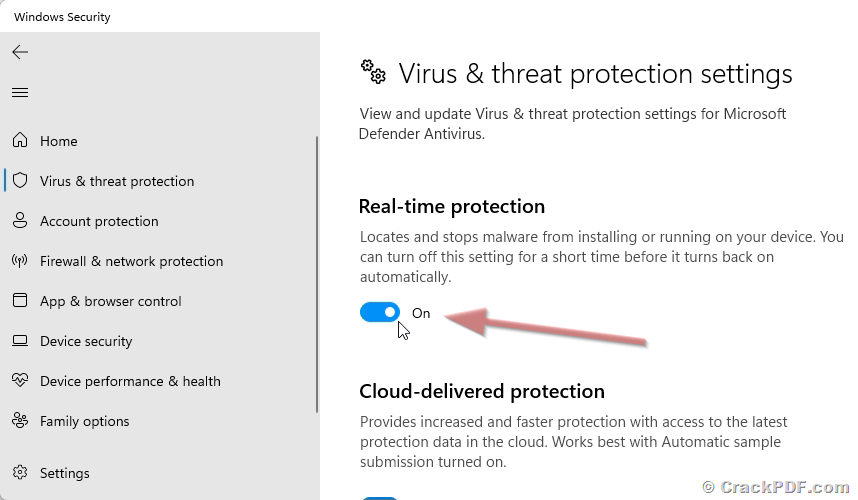Select the Home label in sidebar
The height and width of the screenshot is (500, 858).
coord(59,141)
